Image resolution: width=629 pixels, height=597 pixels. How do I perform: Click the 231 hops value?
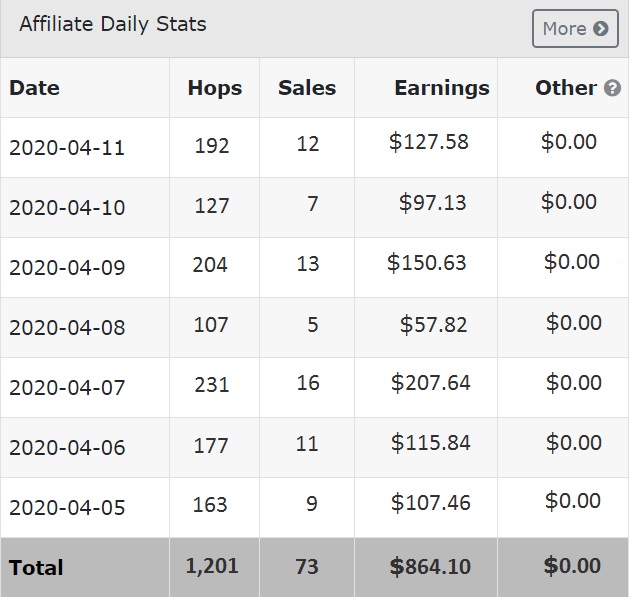pos(212,384)
